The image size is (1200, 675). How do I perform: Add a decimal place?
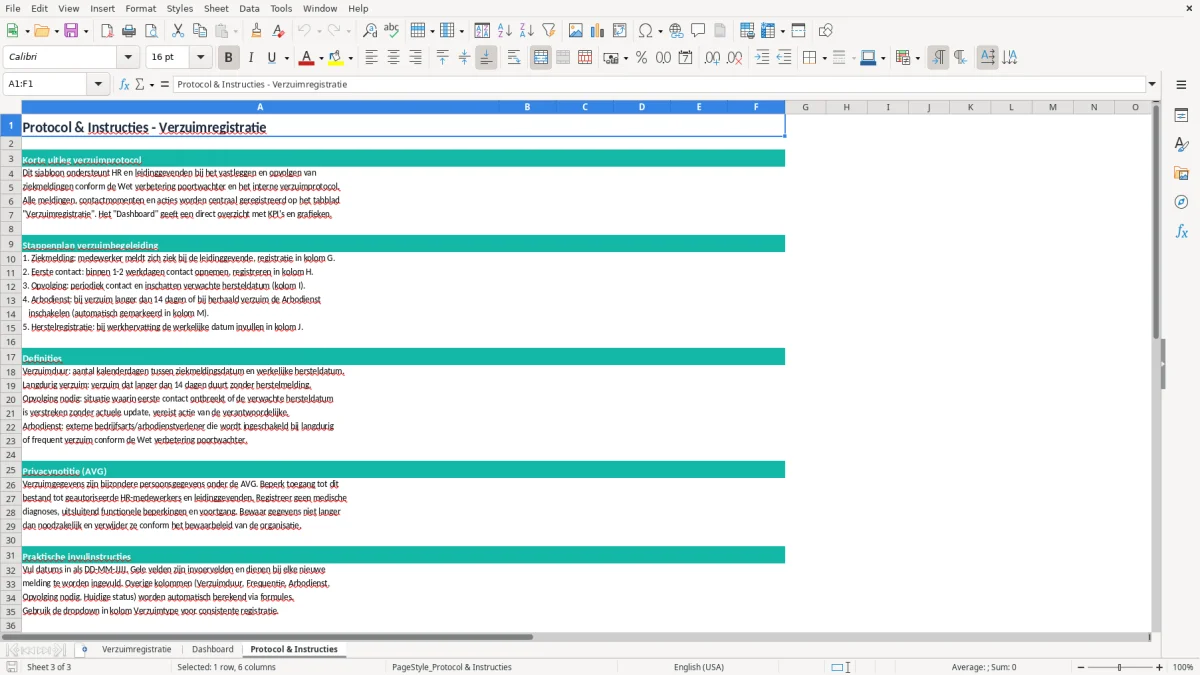coord(712,58)
